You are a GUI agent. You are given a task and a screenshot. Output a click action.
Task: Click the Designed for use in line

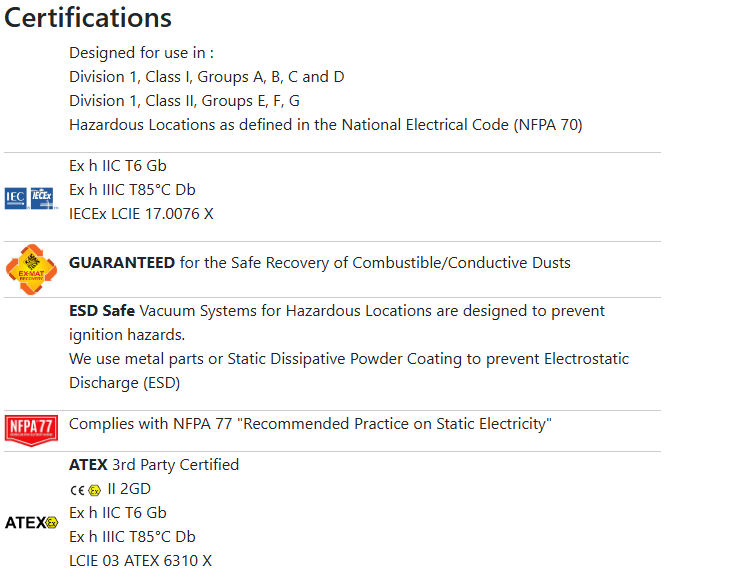(x=141, y=53)
